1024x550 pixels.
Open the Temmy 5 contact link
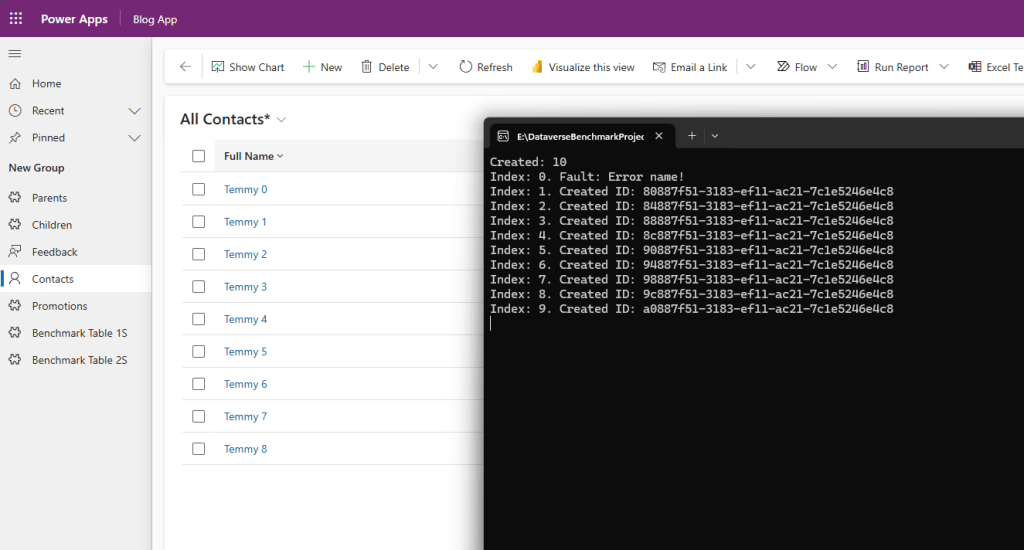(x=246, y=351)
